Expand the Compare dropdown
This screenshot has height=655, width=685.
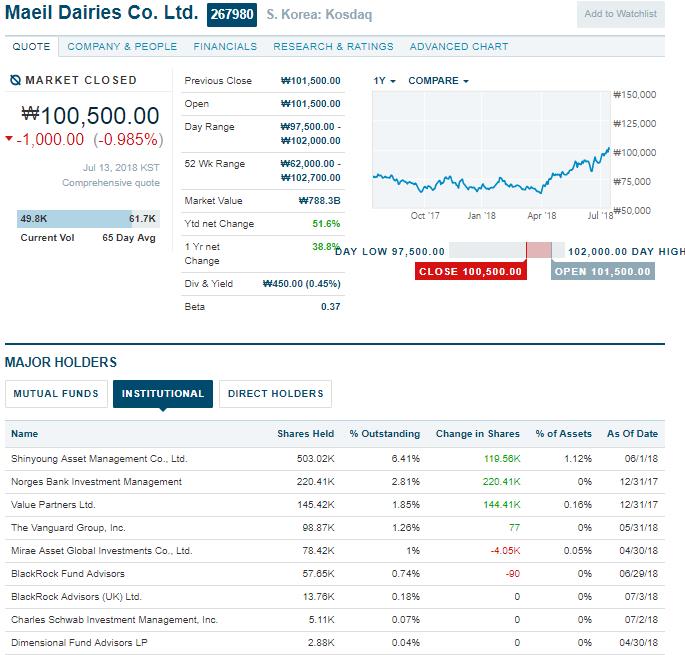coord(438,81)
